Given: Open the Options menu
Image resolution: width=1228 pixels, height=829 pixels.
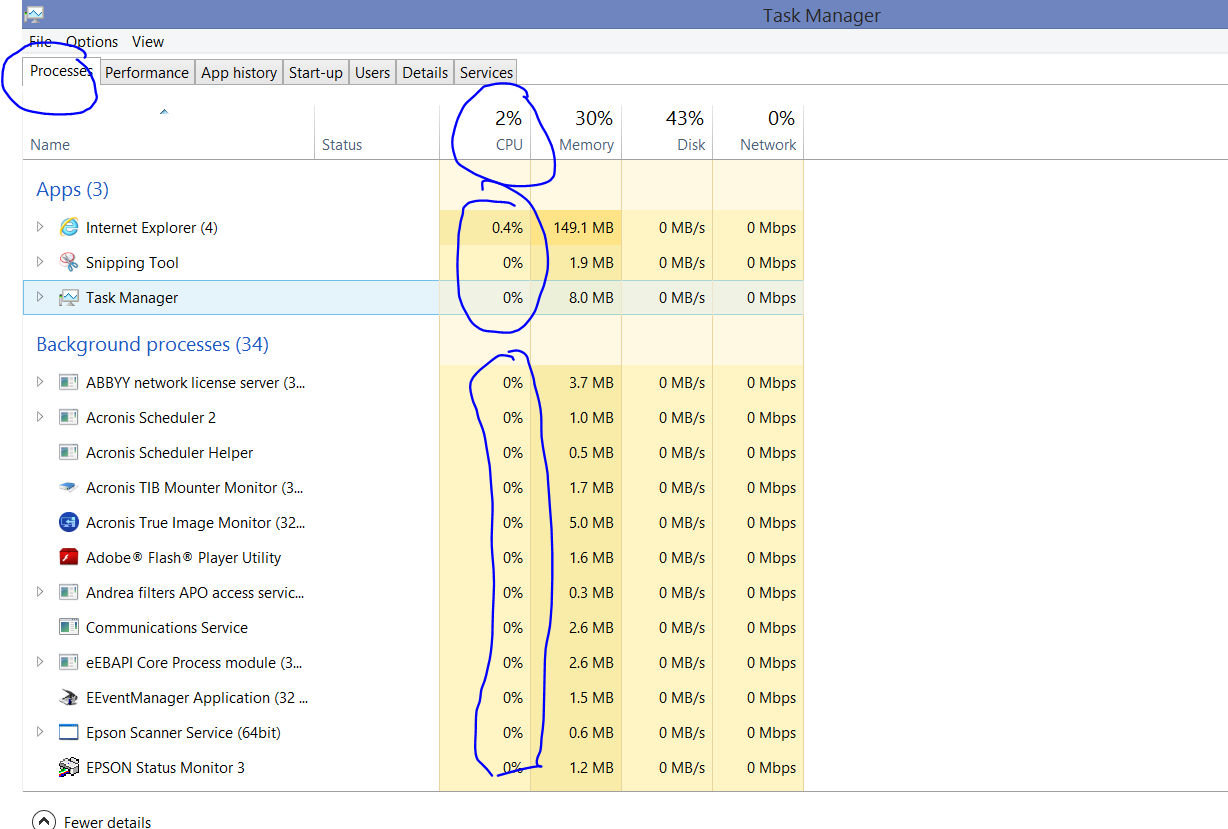Looking at the screenshot, I should pyautogui.click(x=92, y=42).
